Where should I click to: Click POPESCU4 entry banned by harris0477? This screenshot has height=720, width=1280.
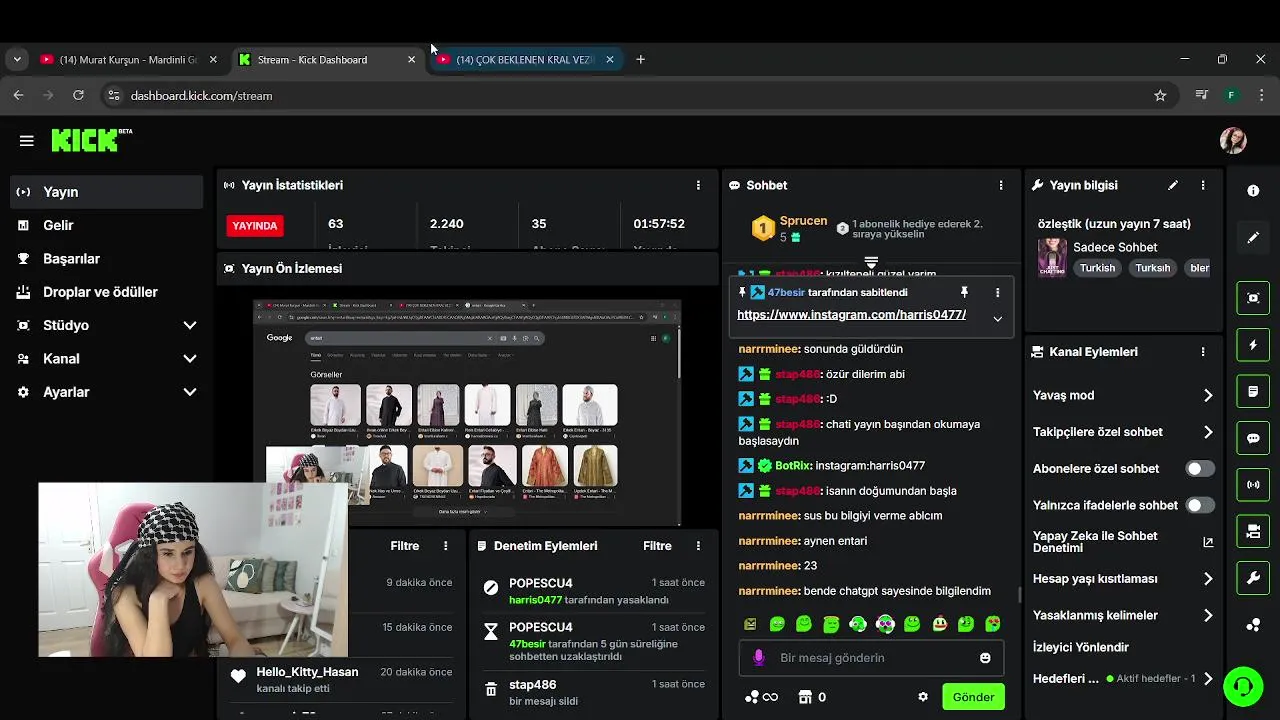594,590
